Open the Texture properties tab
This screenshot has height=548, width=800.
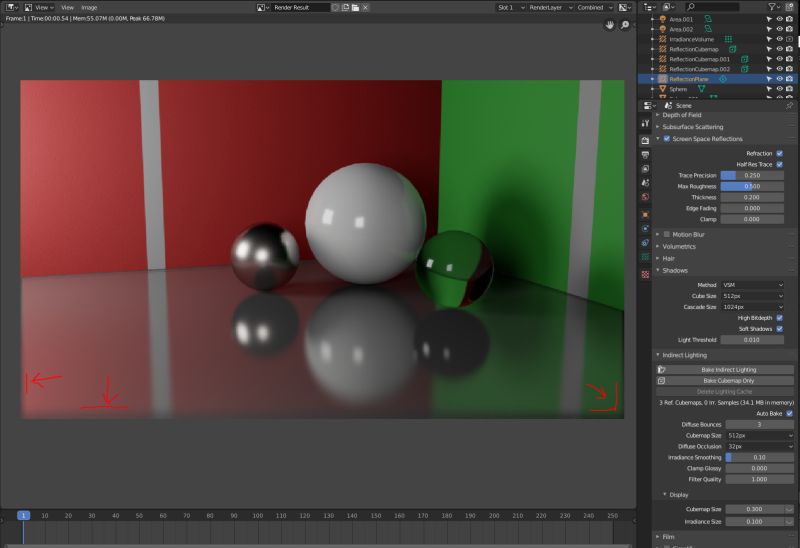pyautogui.click(x=645, y=275)
